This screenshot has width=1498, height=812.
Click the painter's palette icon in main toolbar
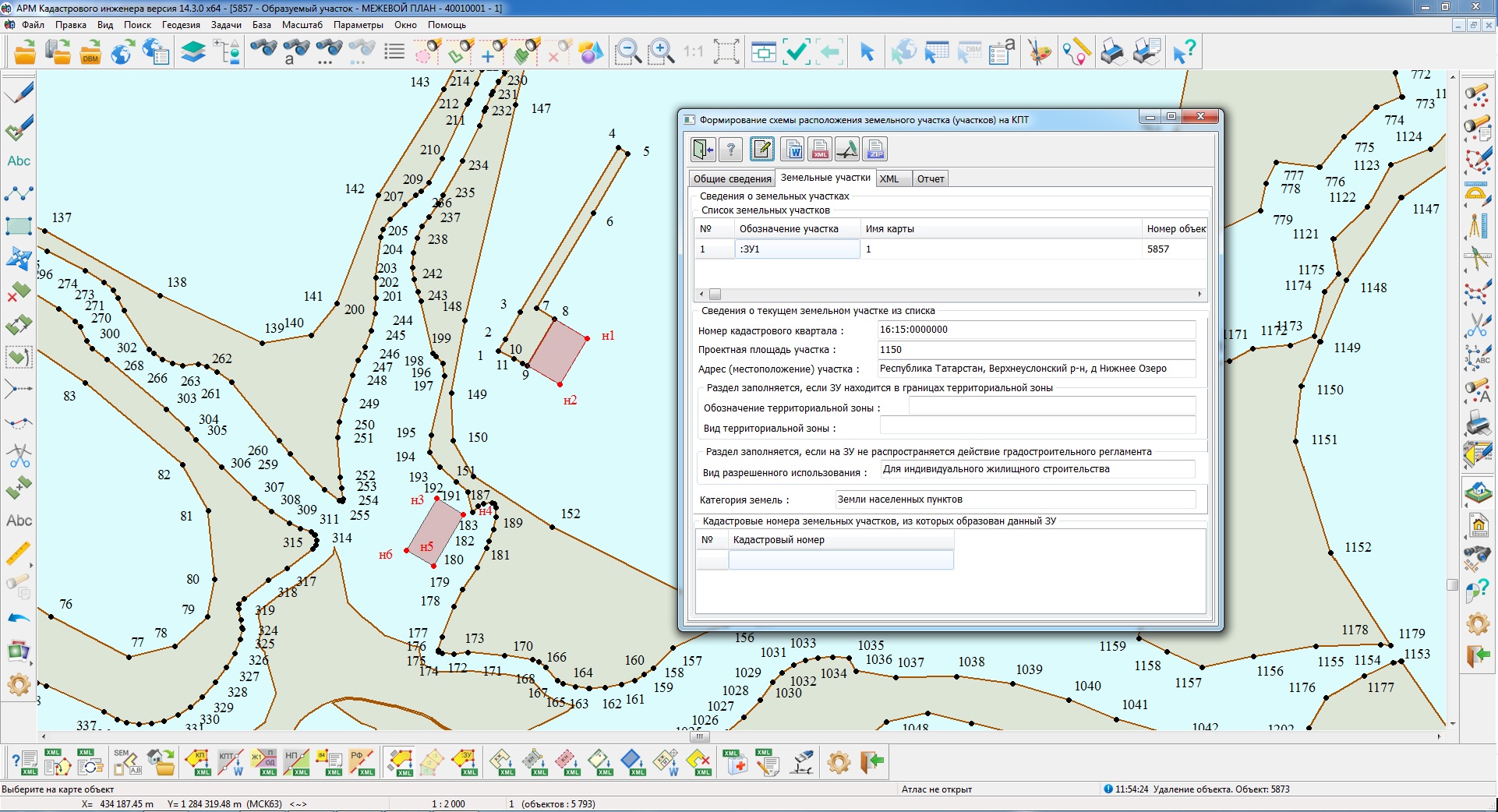click(1039, 53)
